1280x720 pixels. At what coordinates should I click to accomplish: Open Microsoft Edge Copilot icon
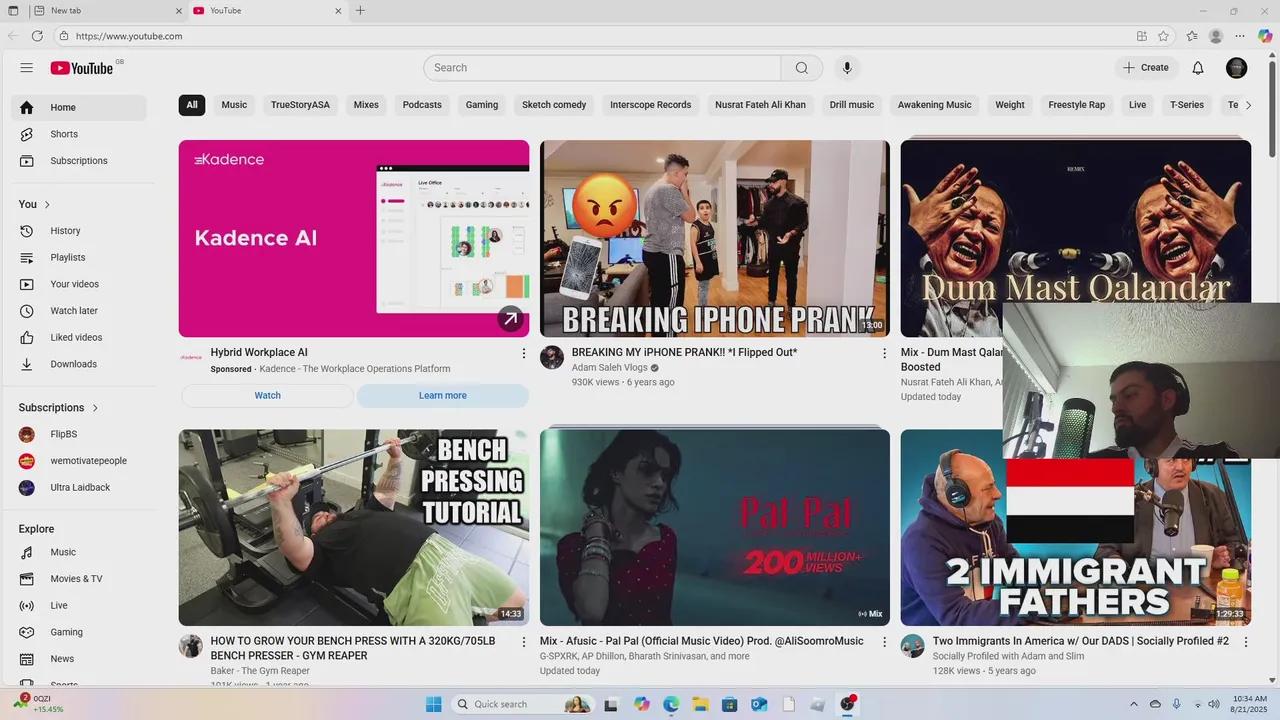[x=1265, y=36]
